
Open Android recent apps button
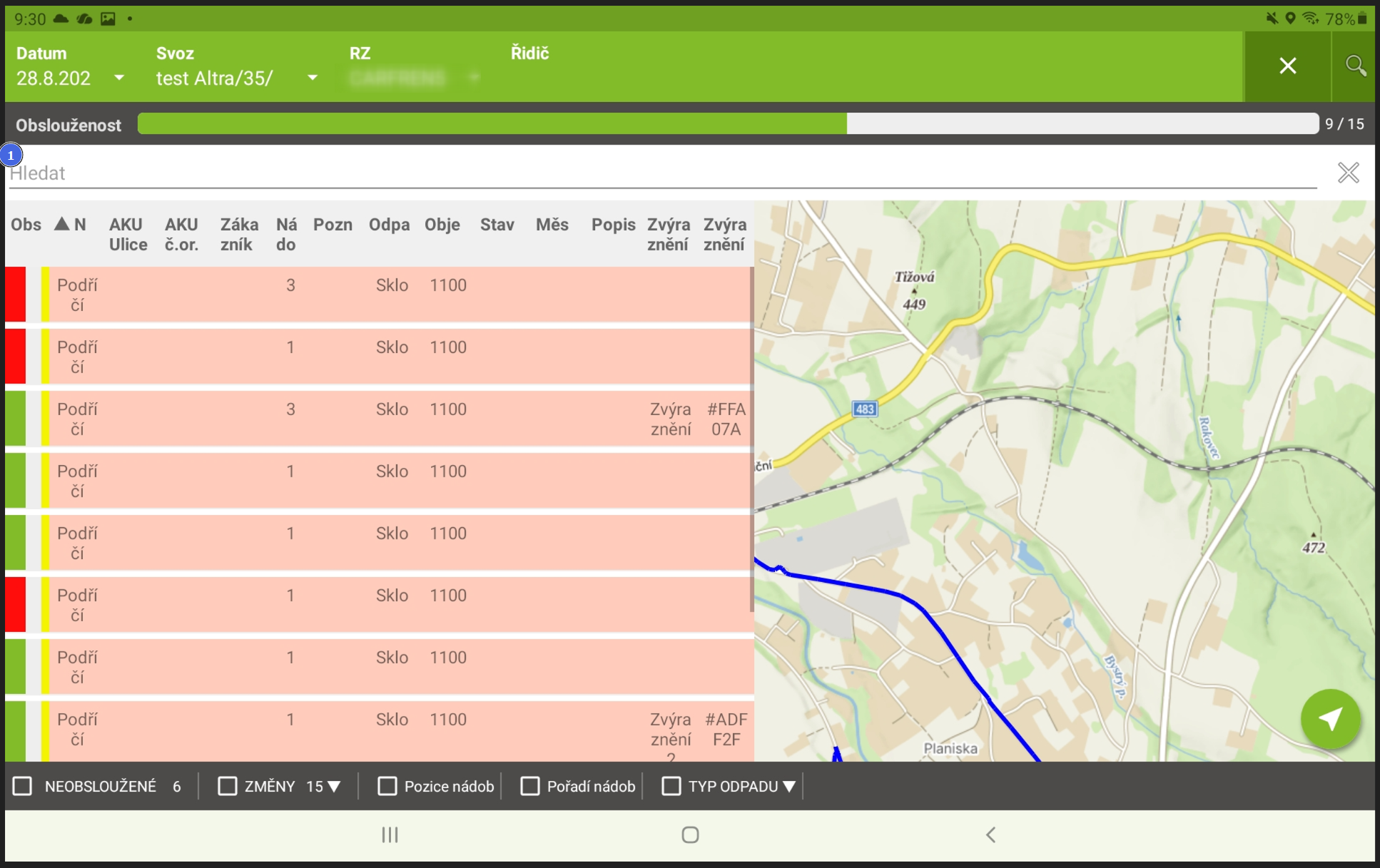(390, 834)
